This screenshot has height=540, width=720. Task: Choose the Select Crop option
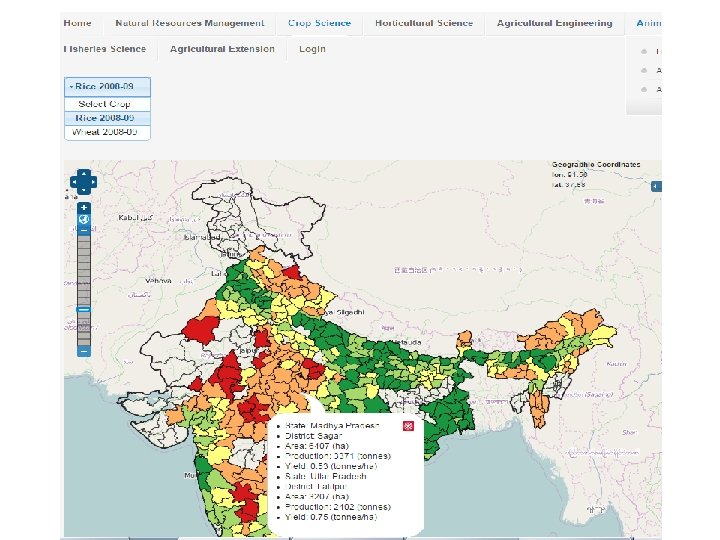click(x=107, y=104)
